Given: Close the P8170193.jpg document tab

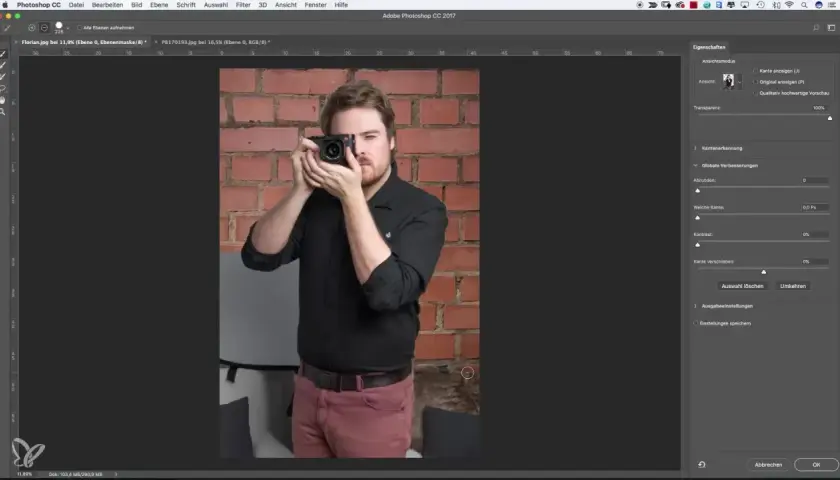Looking at the screenshot, I should 156,42.
